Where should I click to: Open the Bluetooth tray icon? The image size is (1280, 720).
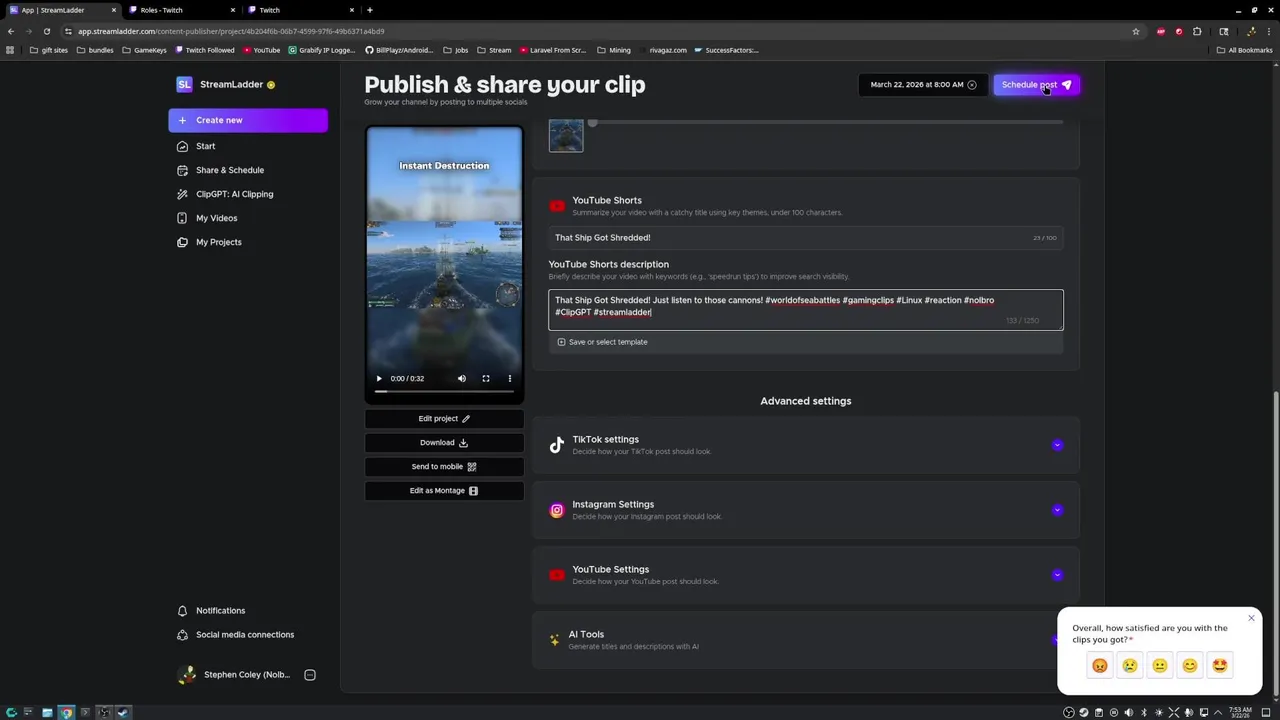click(x=1144, y=712)
